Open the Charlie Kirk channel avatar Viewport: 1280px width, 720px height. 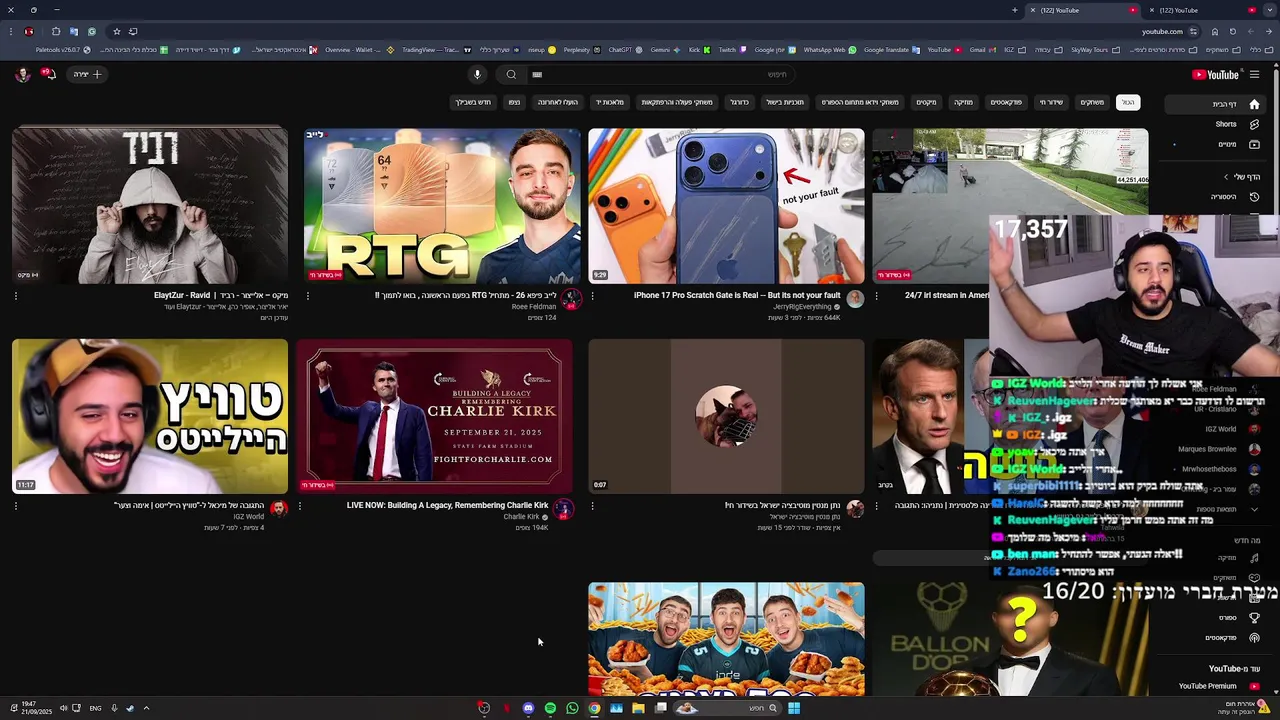pyautogui.click(x=563, y=508)
